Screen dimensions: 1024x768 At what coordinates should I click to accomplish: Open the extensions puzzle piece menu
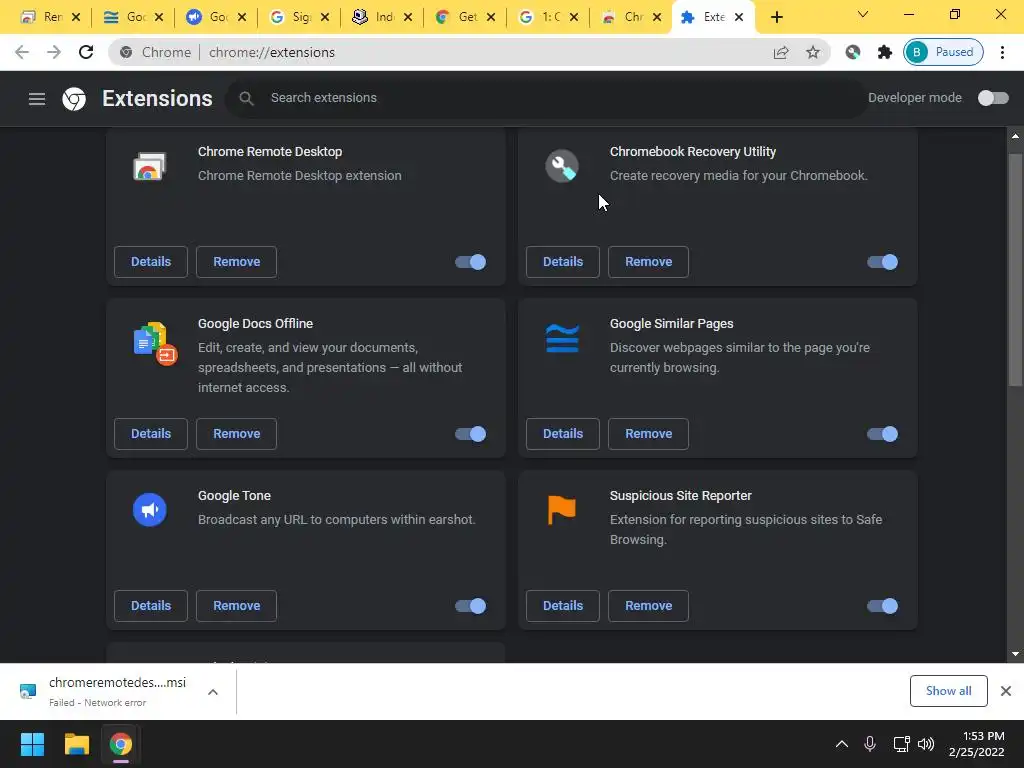click(x=884, y=52)
